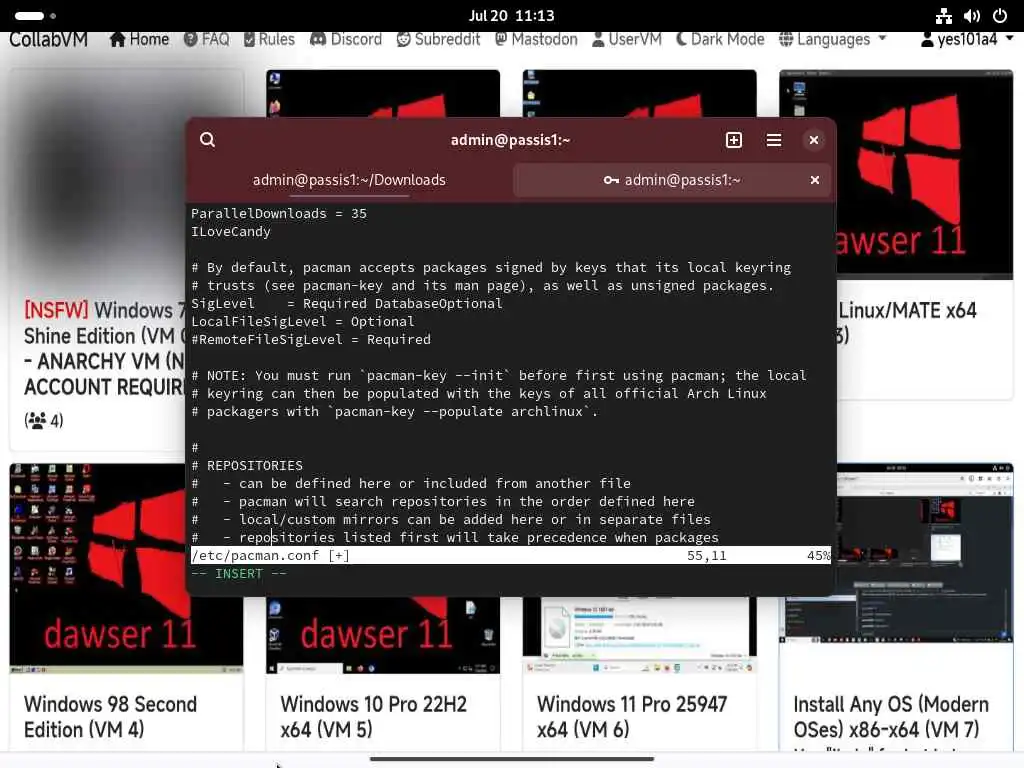Viewport: 1024px width, 768px height.
Task: Click the 4 users count icon
Action: [x=37, y=421]
